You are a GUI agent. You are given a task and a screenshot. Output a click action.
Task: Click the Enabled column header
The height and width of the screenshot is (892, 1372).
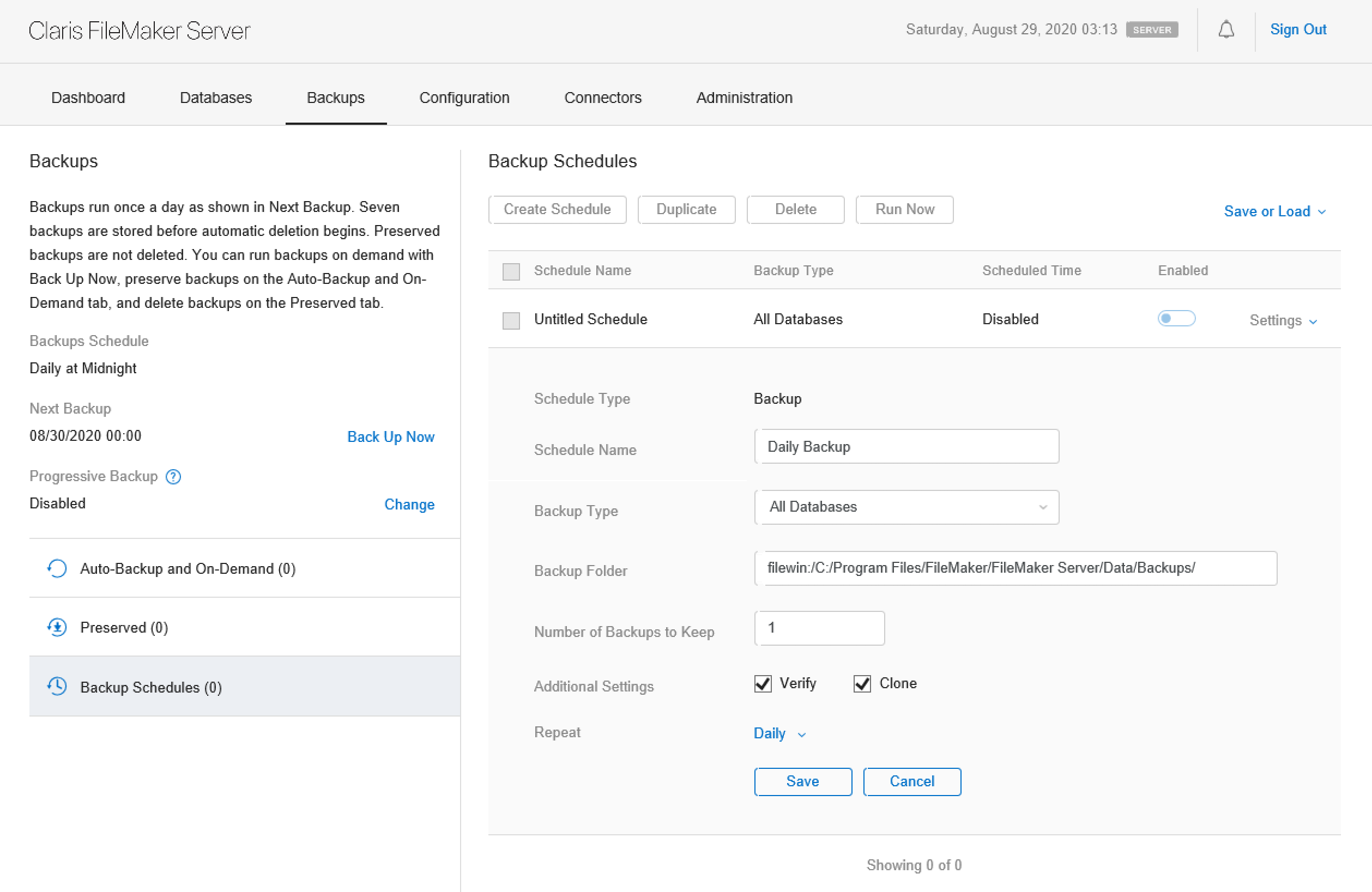1182,271
